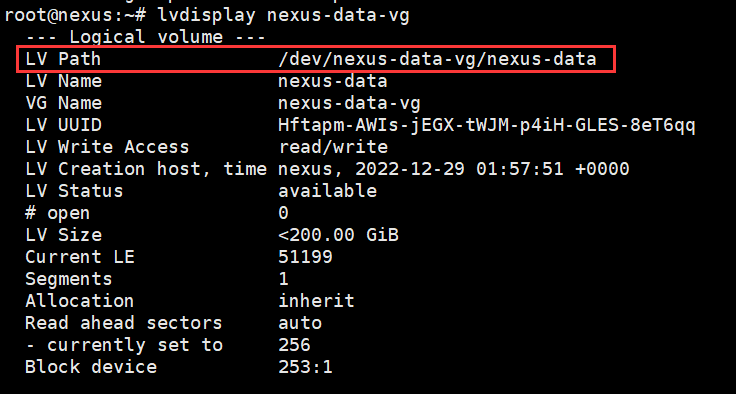Click the Segments value 1
736x394 pixels.
(284, 279)
